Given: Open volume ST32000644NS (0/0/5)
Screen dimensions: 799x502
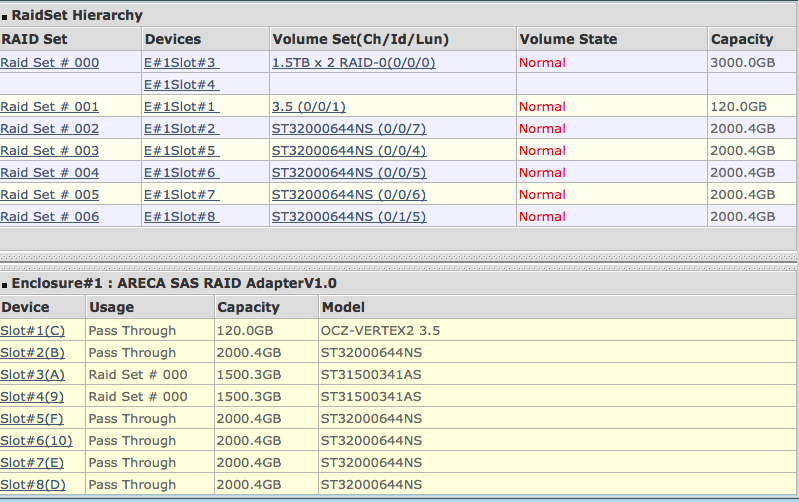Looking at the screenshot, I should click(349, 172).
